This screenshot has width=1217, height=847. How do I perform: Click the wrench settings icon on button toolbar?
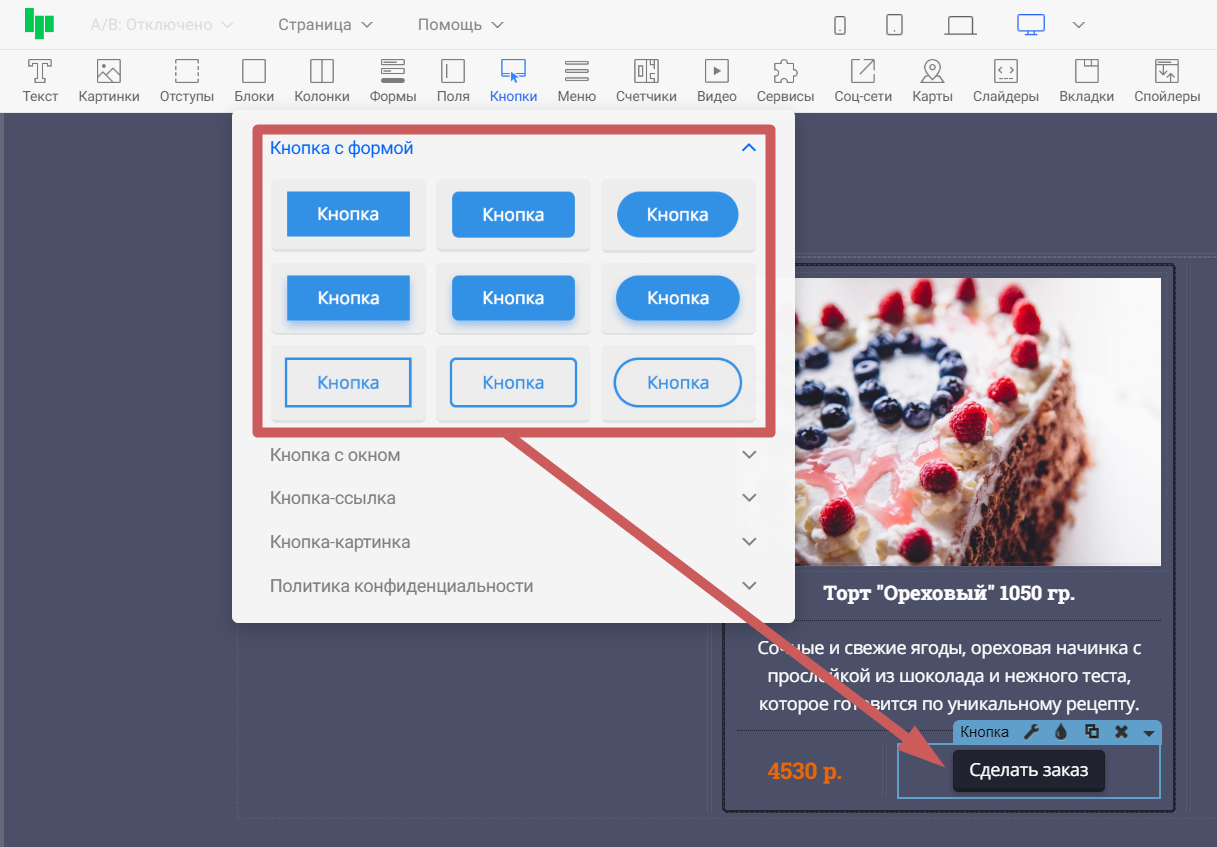[x=1033, y=732]
